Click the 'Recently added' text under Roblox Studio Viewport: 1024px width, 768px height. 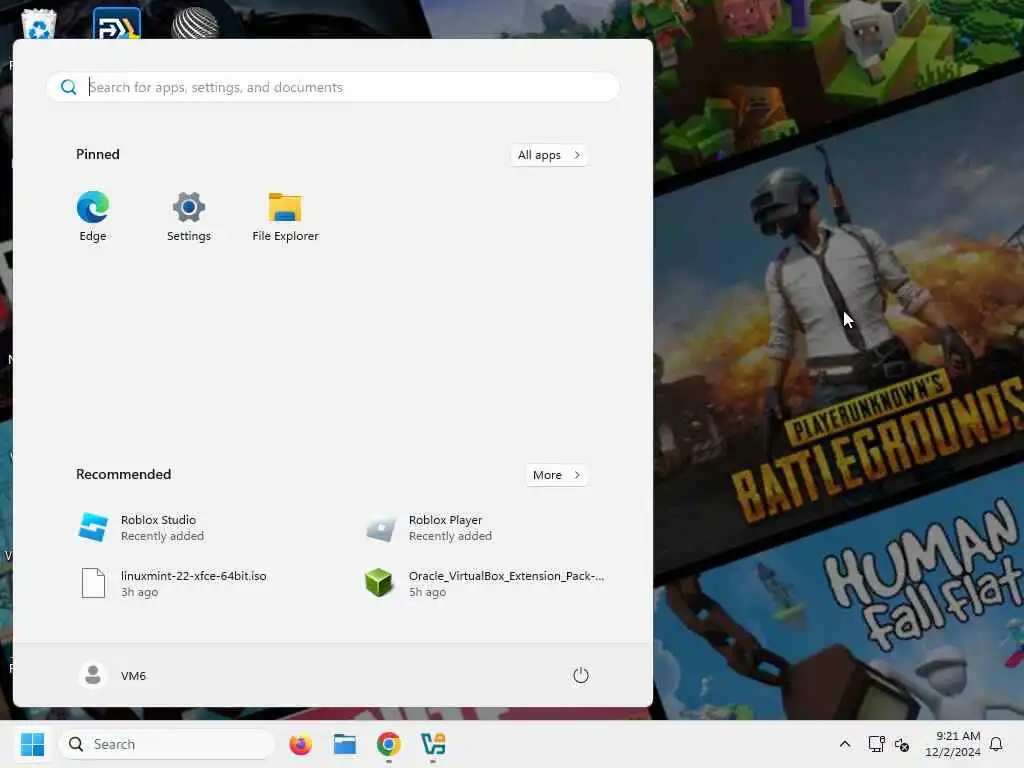[162, 536]
